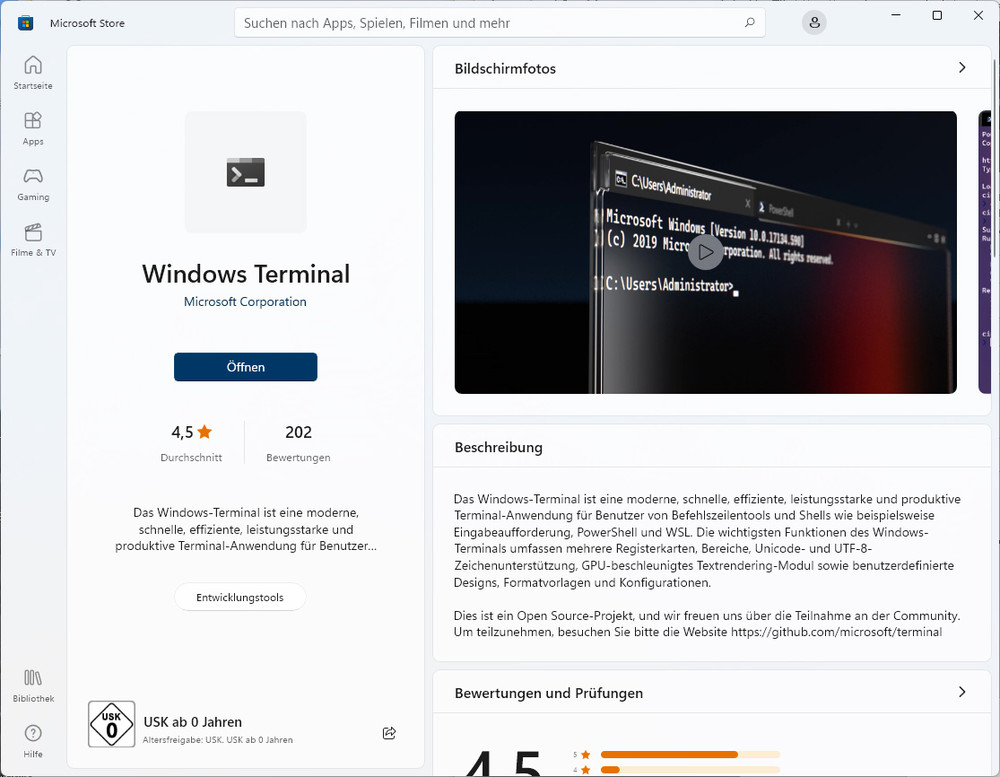Go to the Apps section
Image resolution: width=1000 pixels, height=777 pixels.
(x=33, y=128)
